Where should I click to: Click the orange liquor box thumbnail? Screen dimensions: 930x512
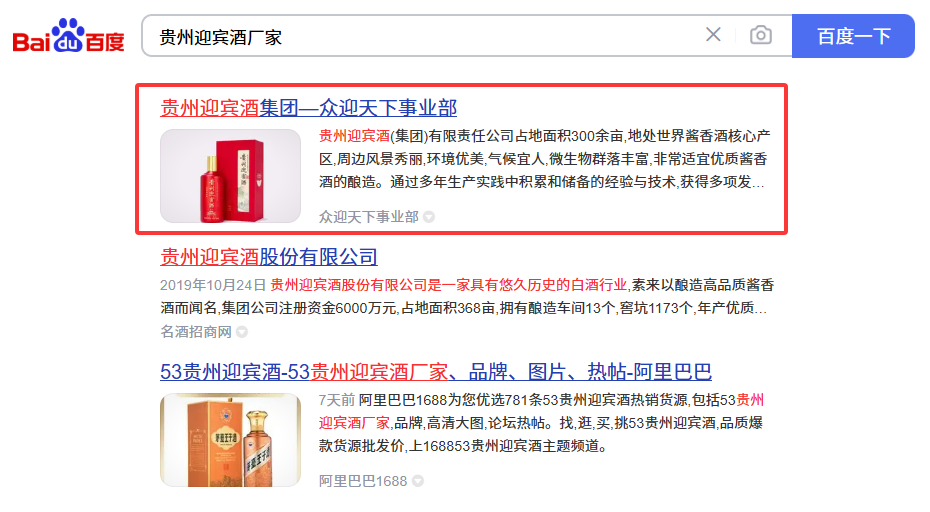point(230,440)
